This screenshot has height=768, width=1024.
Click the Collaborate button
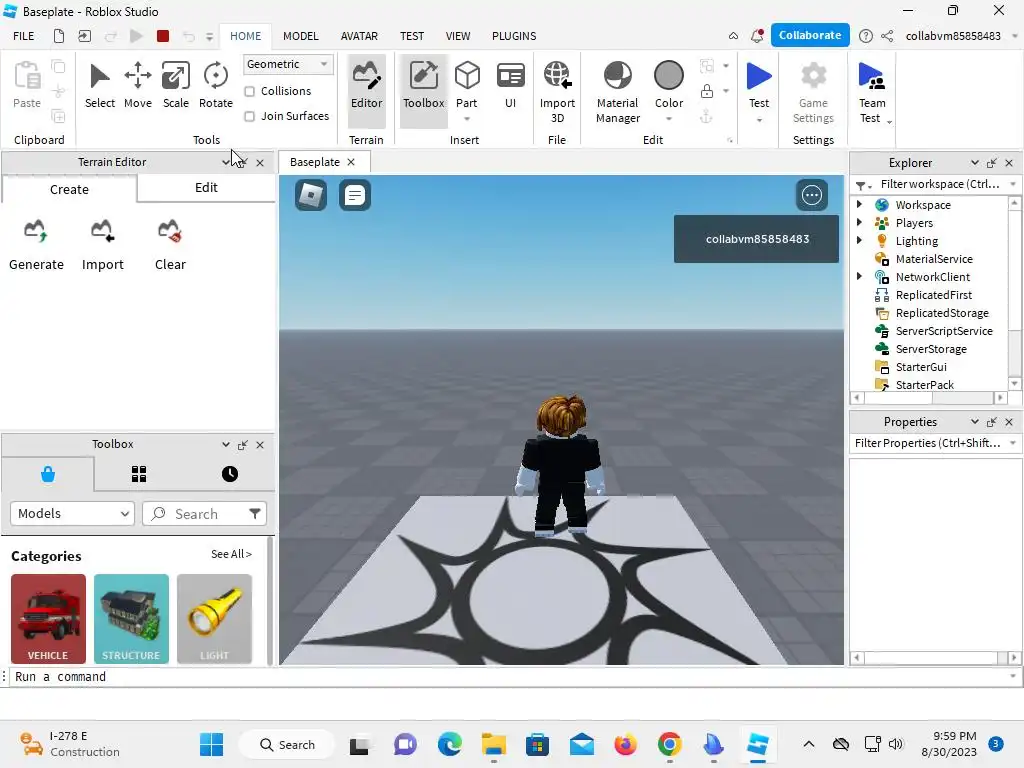[x=810, y=35]
